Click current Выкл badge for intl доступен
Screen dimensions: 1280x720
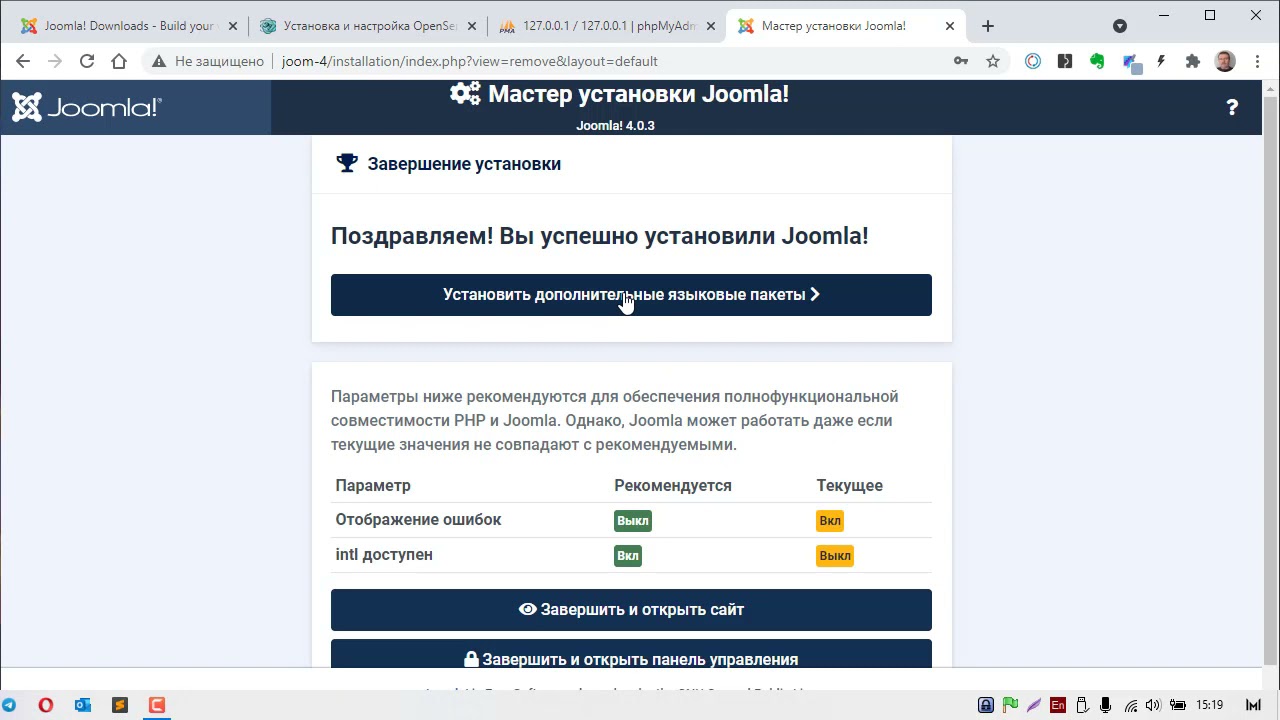tap(835, 556)
